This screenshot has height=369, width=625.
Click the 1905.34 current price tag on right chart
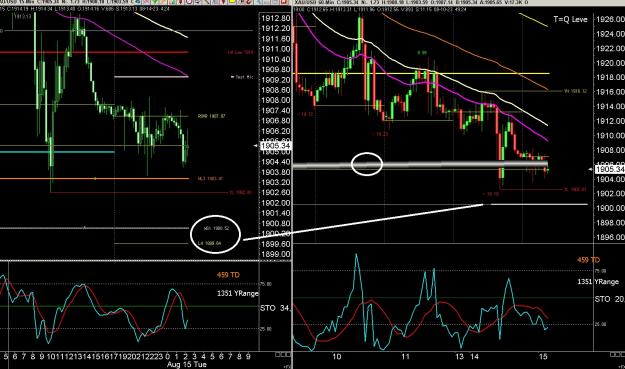(x=610, y=169)
